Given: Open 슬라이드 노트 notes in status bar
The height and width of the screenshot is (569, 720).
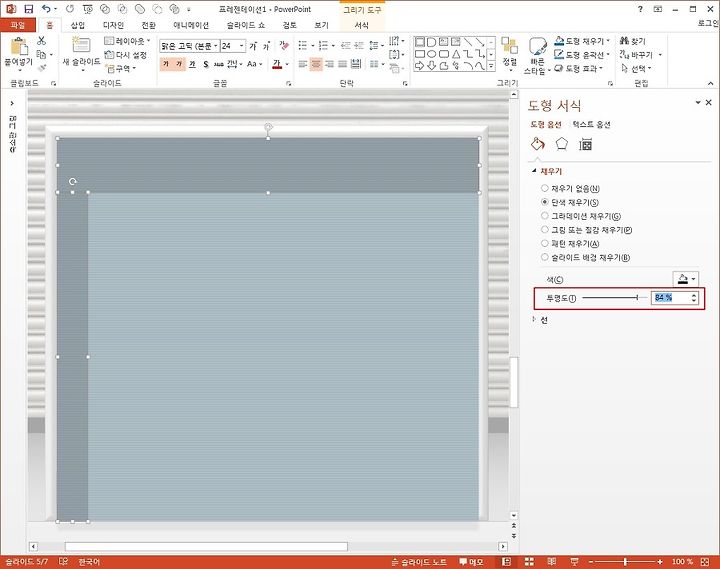Looking at the screenshot, I should (419, 562).
